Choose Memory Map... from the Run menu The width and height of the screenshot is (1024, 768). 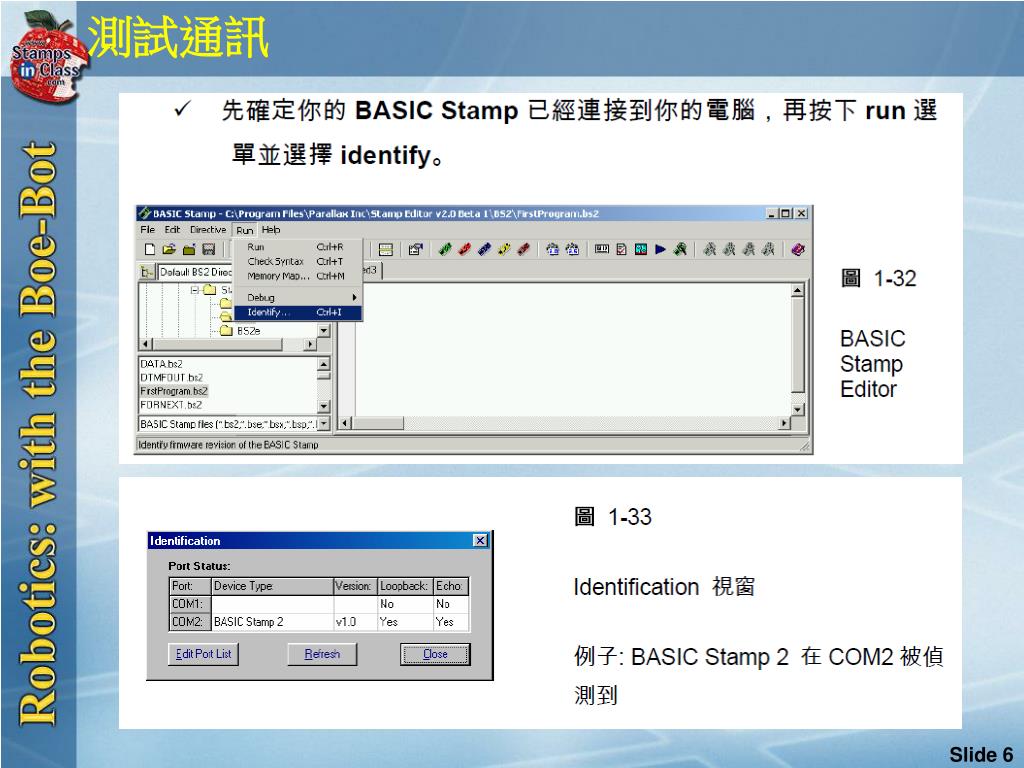(297, 276)
